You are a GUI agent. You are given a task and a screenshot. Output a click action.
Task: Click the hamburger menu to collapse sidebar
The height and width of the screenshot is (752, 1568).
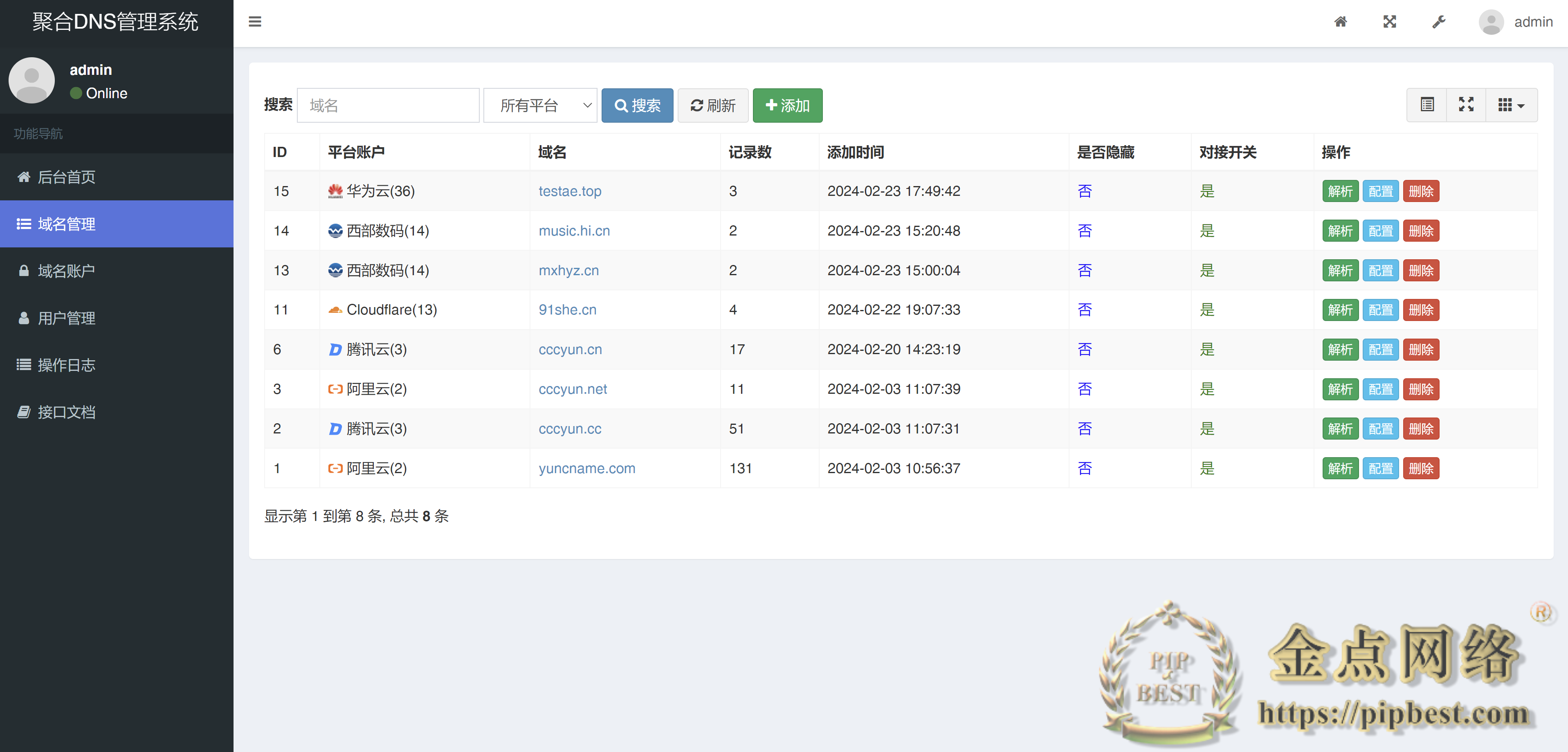(255, 22)
